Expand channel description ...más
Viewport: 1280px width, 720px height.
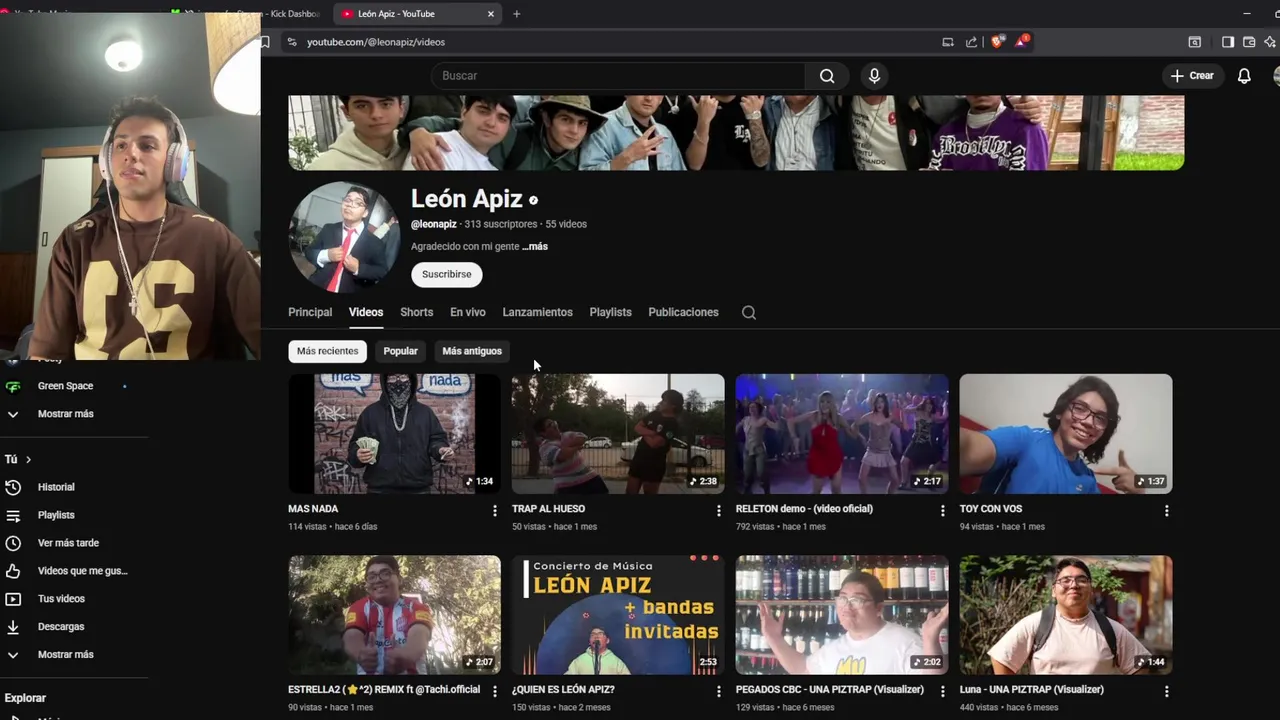click(535, 246)
